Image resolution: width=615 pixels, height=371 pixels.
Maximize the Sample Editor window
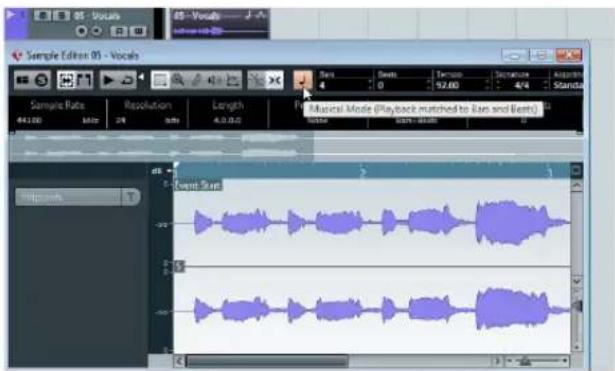542,55
